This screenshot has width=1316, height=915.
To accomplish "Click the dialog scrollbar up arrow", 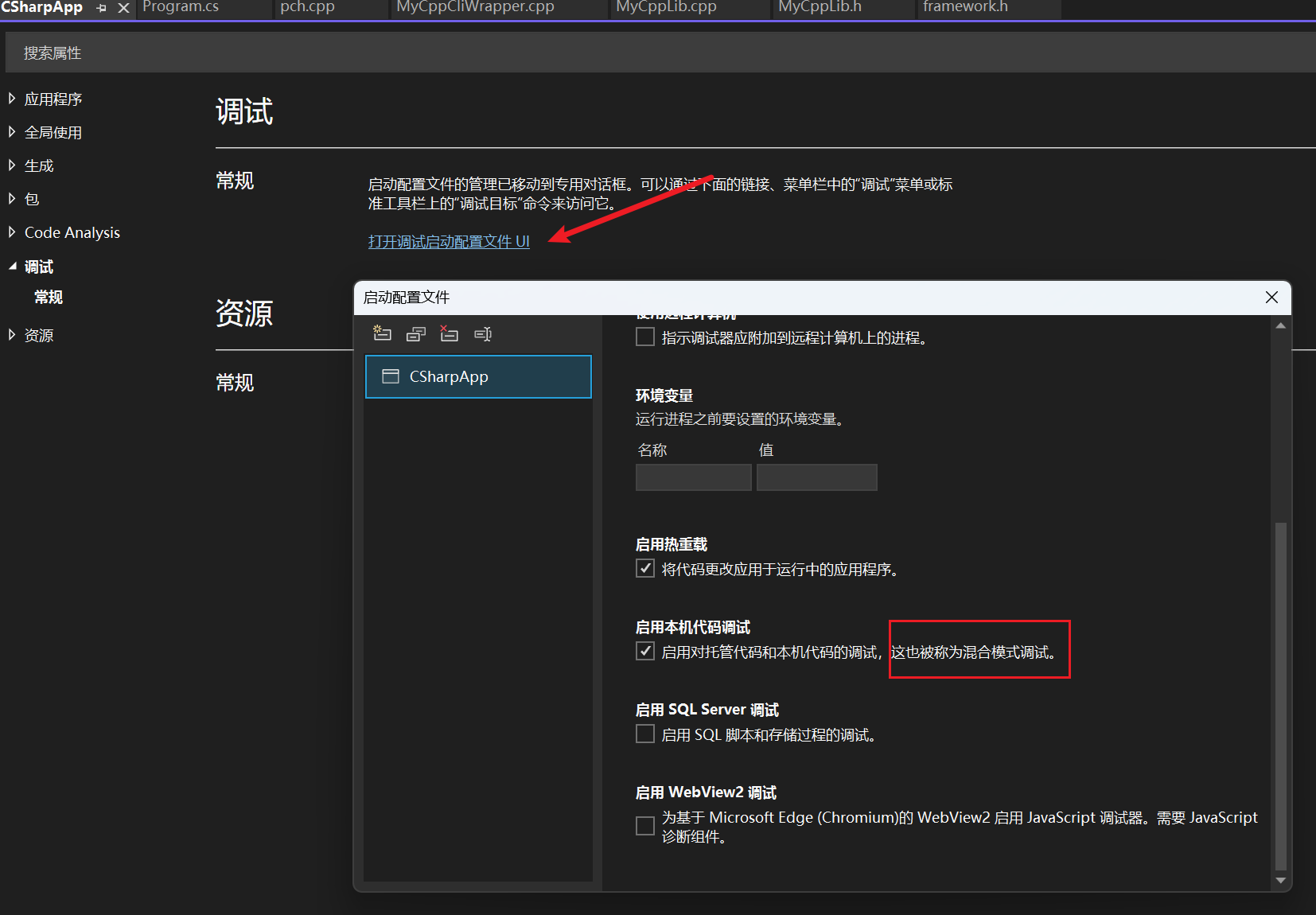I will click(x=1280, y=325).
